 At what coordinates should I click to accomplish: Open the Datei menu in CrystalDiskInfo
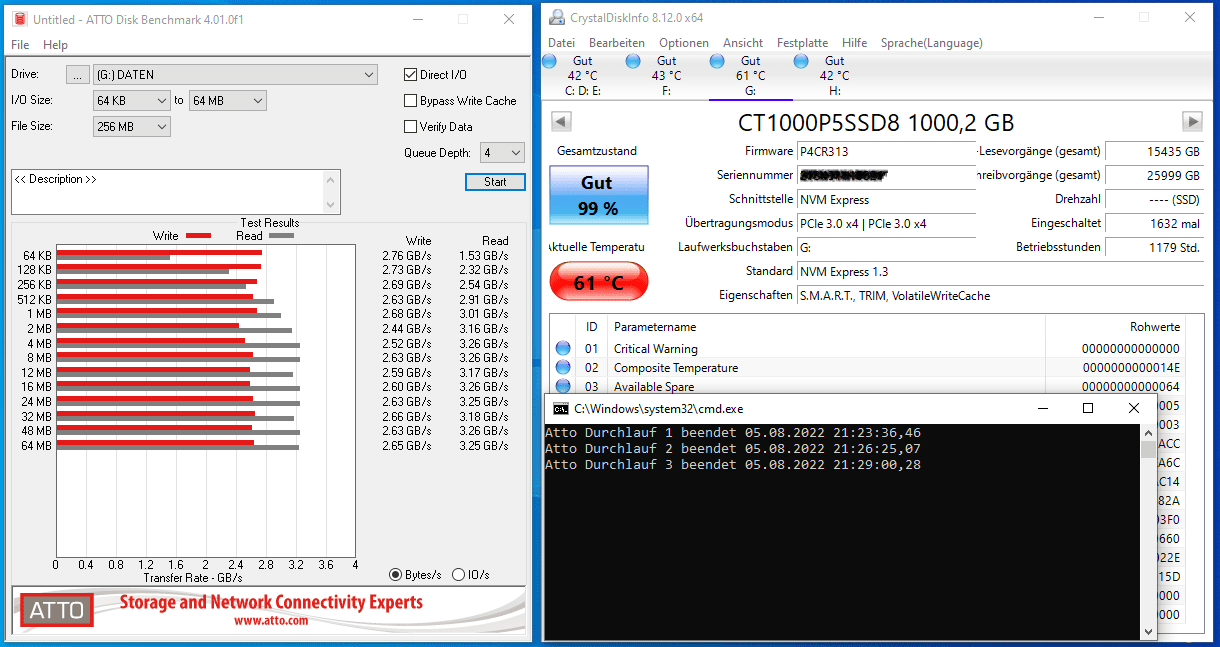point(561,43)
